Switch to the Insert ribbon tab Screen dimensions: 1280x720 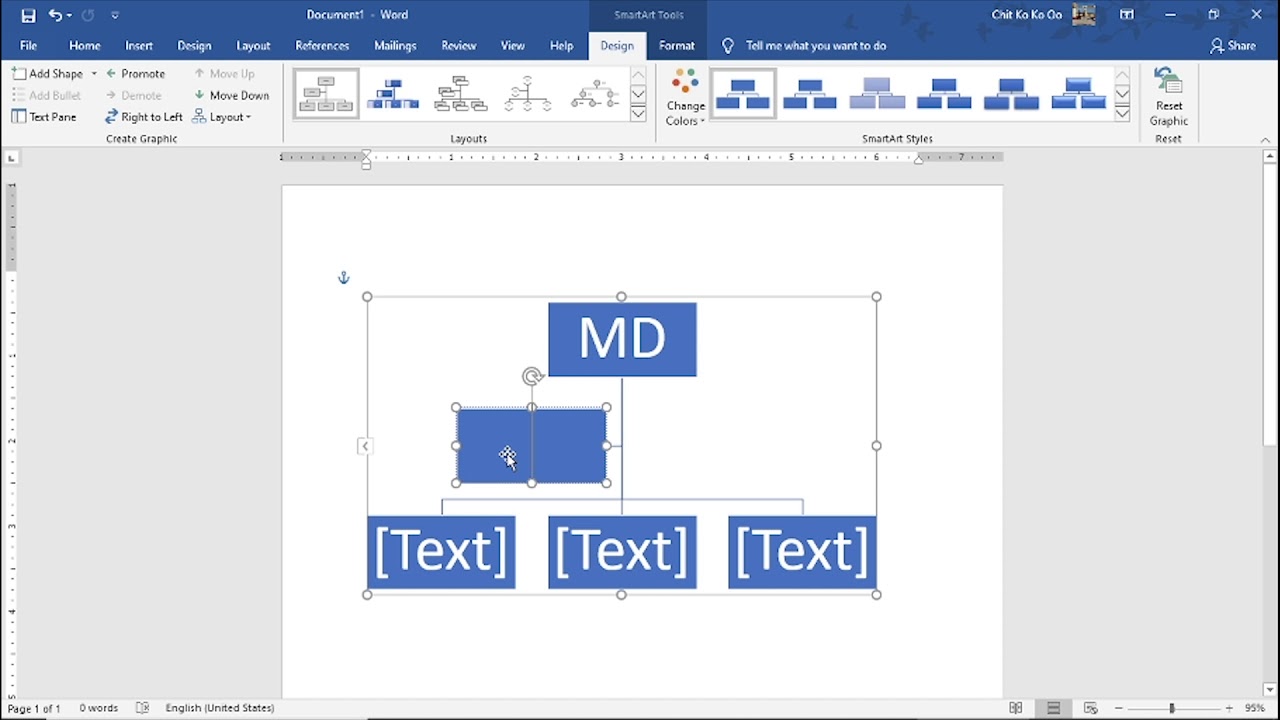pos(139,46)
